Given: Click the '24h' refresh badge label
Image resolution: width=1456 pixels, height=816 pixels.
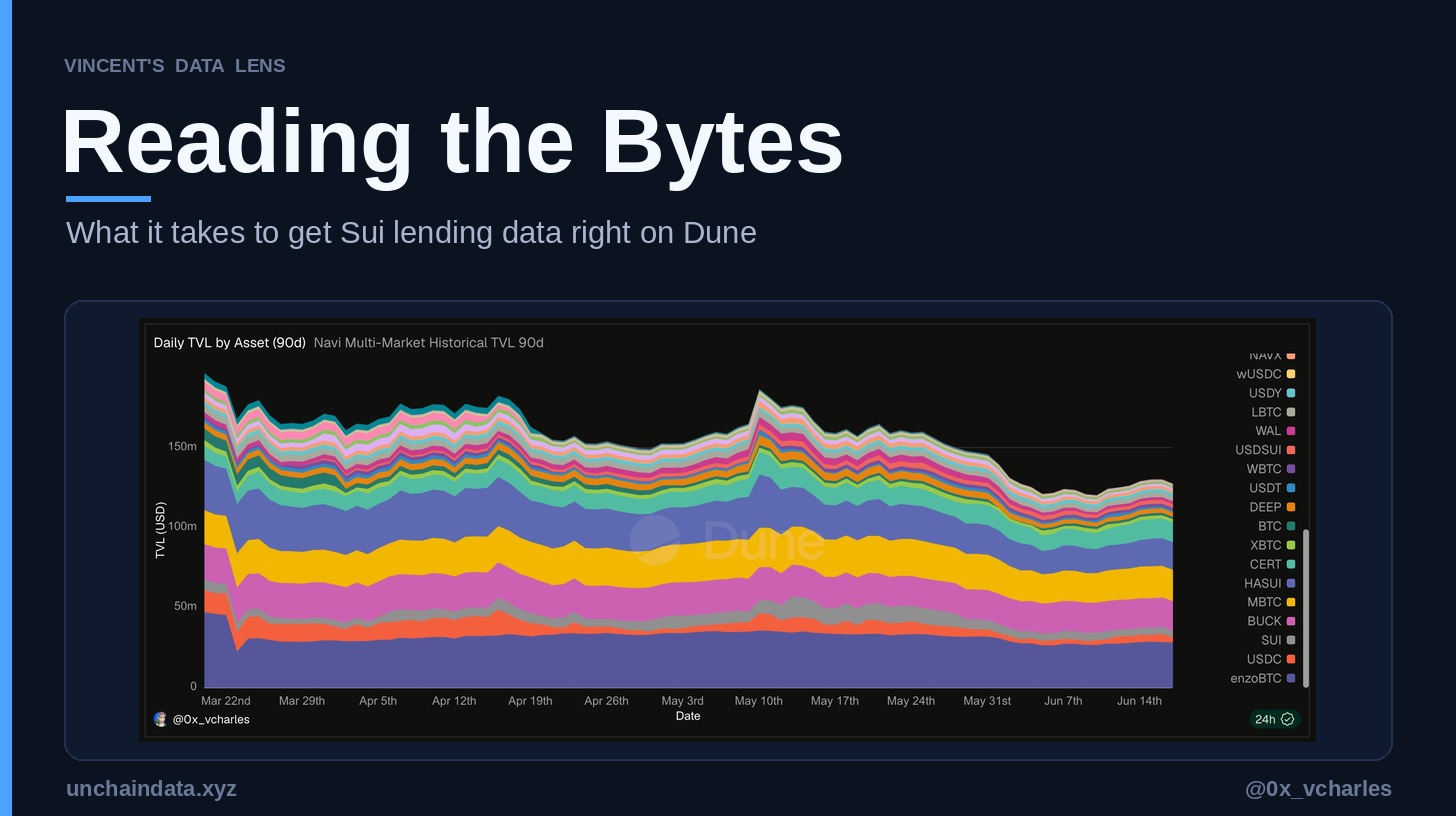Looking at the screenshot, I should [1265, 719].
